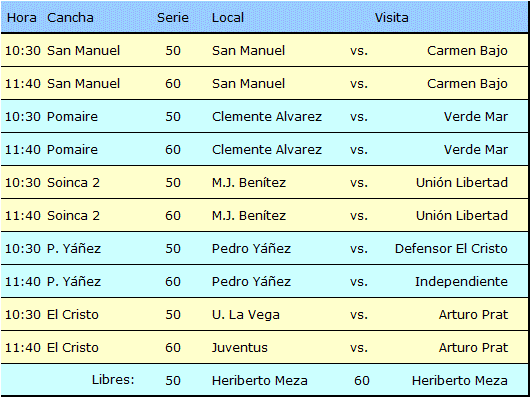Click Verde Mar in the 11:40 Pomaire row

(476, 150)
